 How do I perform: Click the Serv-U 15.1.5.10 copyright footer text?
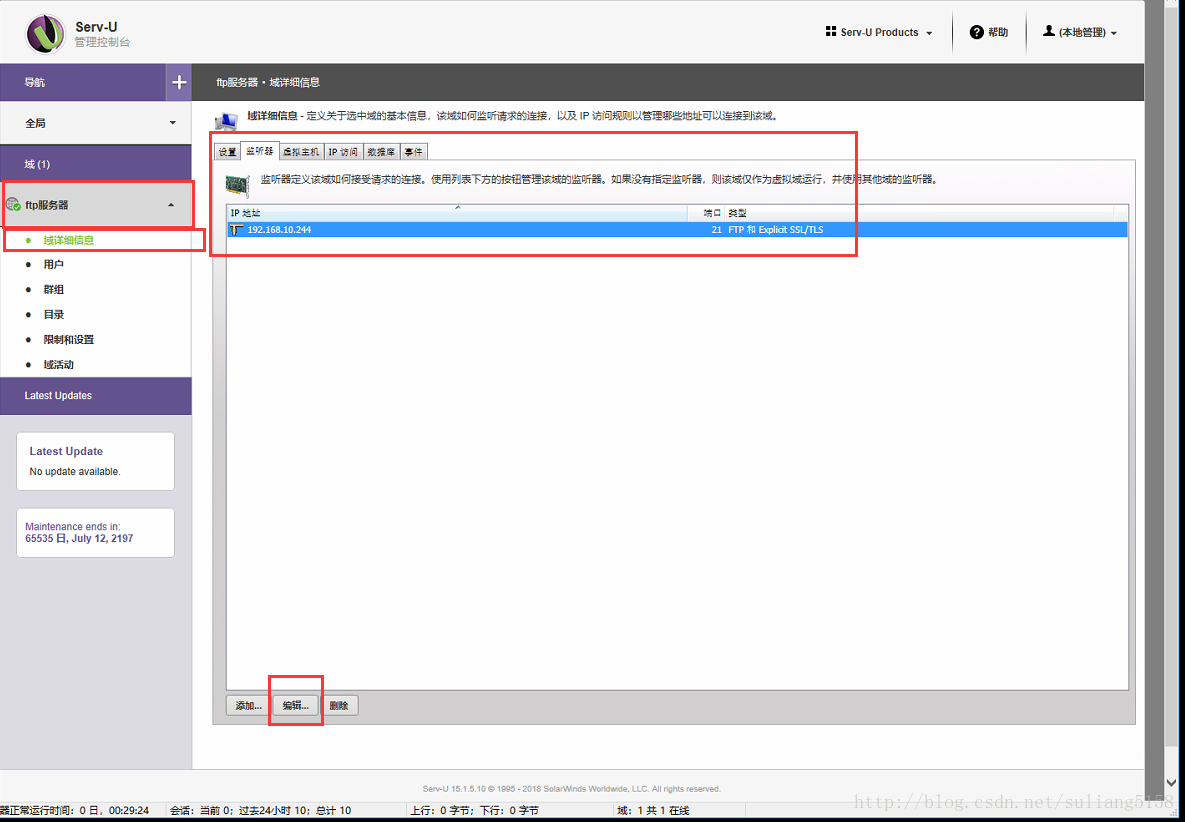click(x=571, y=789)
